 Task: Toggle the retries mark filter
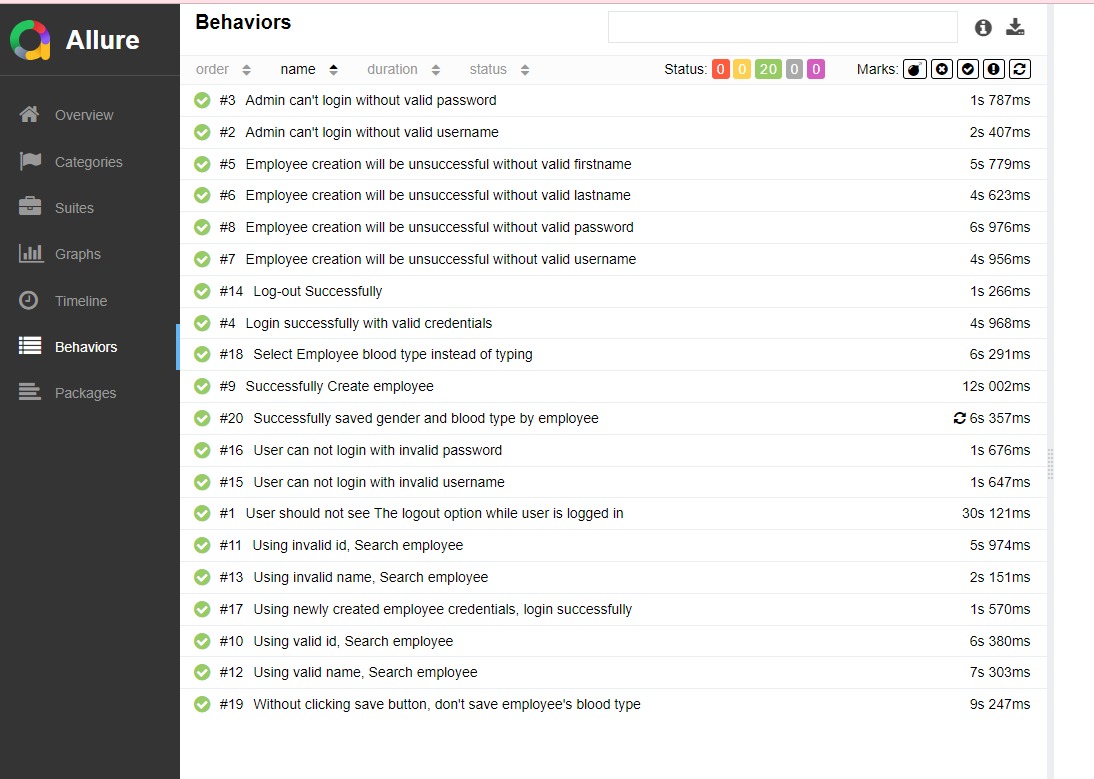tap(1019, 69)
